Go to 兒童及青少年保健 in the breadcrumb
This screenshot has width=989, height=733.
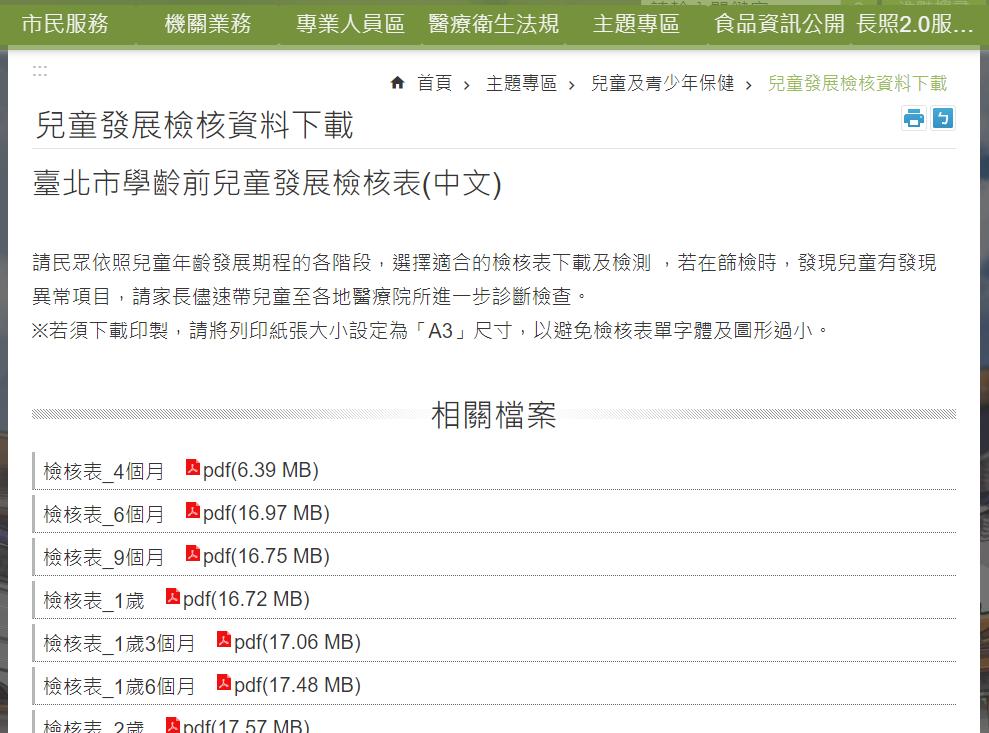[x=662, y=83]
